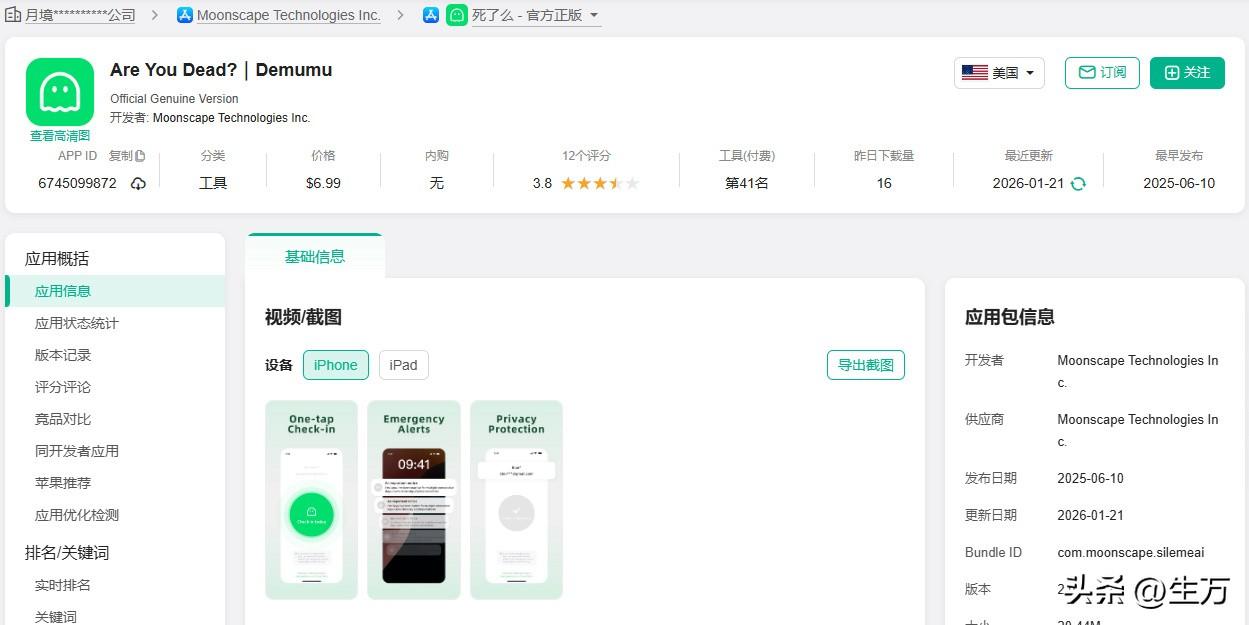Open 版本记录 in sidebar
Viewport: 1249px width, 625px height.
click(63, 355)
